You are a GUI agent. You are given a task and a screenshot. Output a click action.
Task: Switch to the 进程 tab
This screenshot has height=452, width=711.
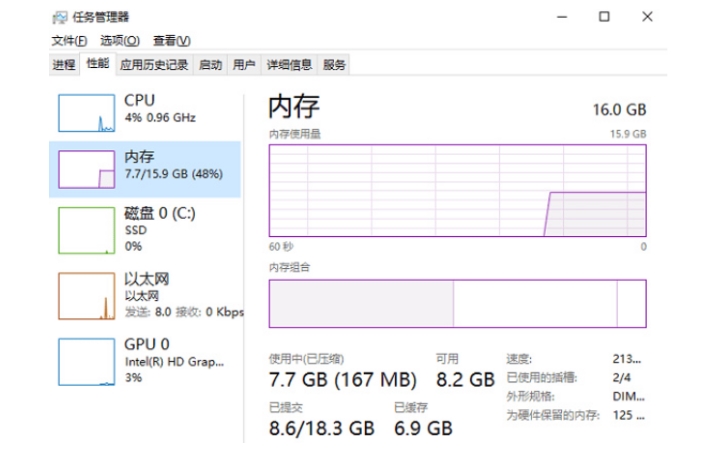click(x=64, y=65)
